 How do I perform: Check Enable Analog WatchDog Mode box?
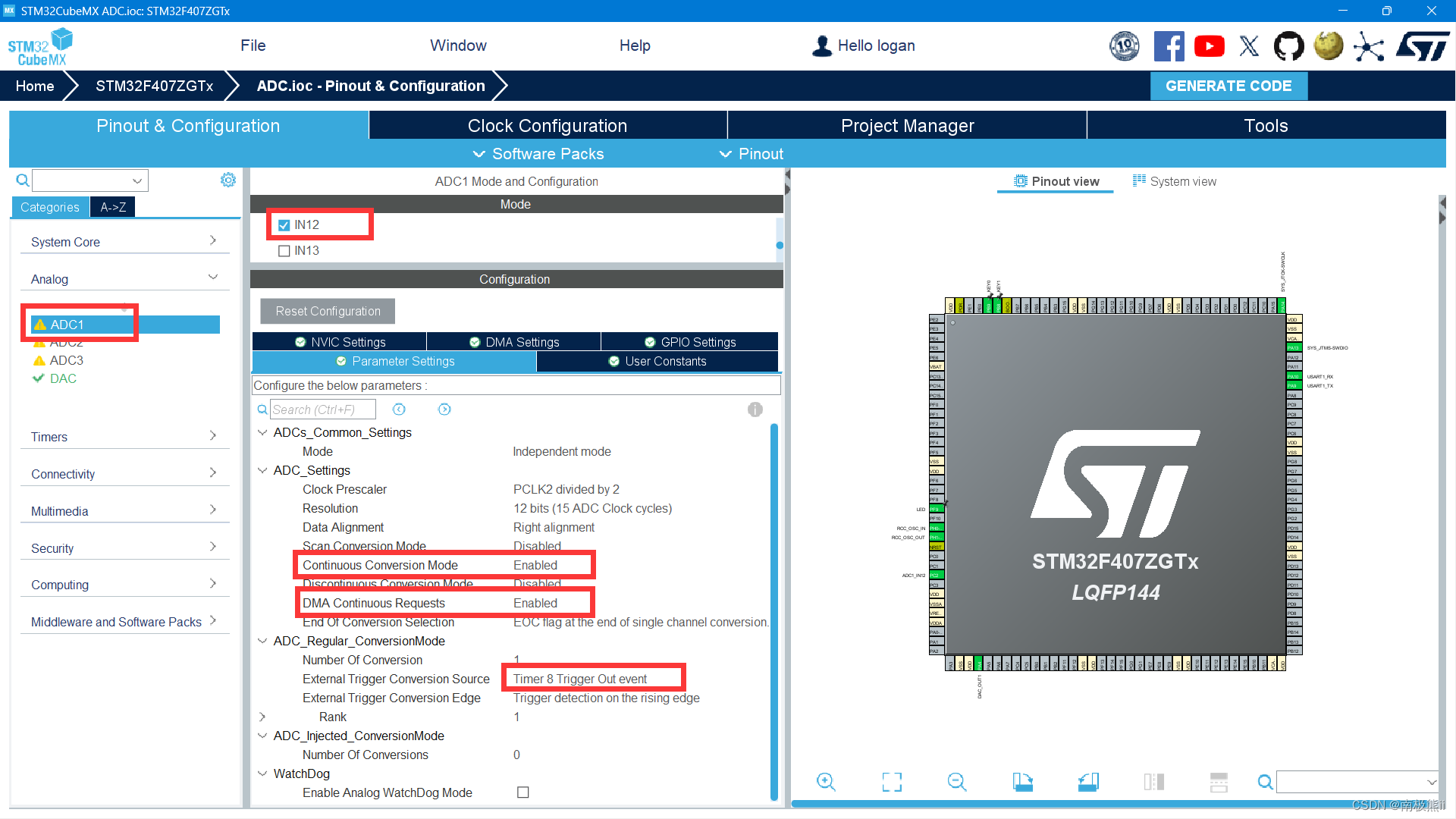pos(522,792)
